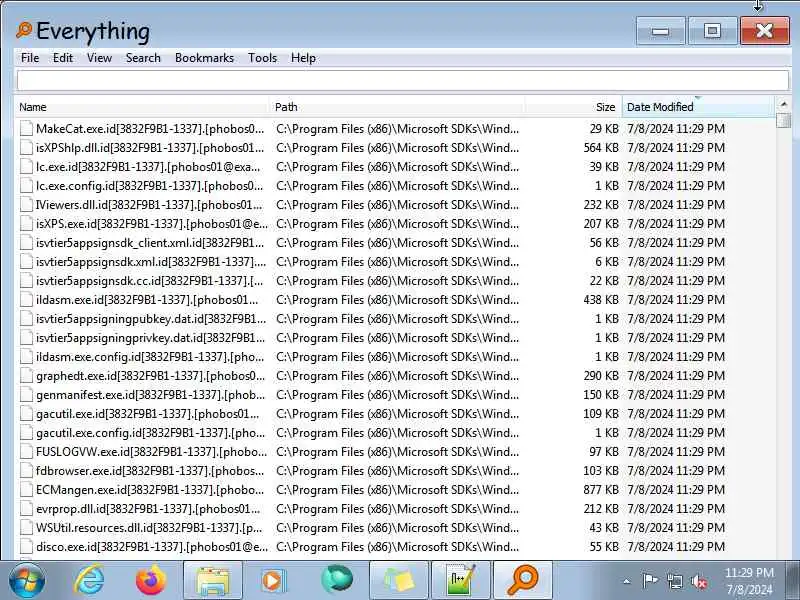Select the ildasm.exe.id file icon (438 KB)
Image resolution: width=800 pixels, height=600 pixels.
(x=26, y=299)
